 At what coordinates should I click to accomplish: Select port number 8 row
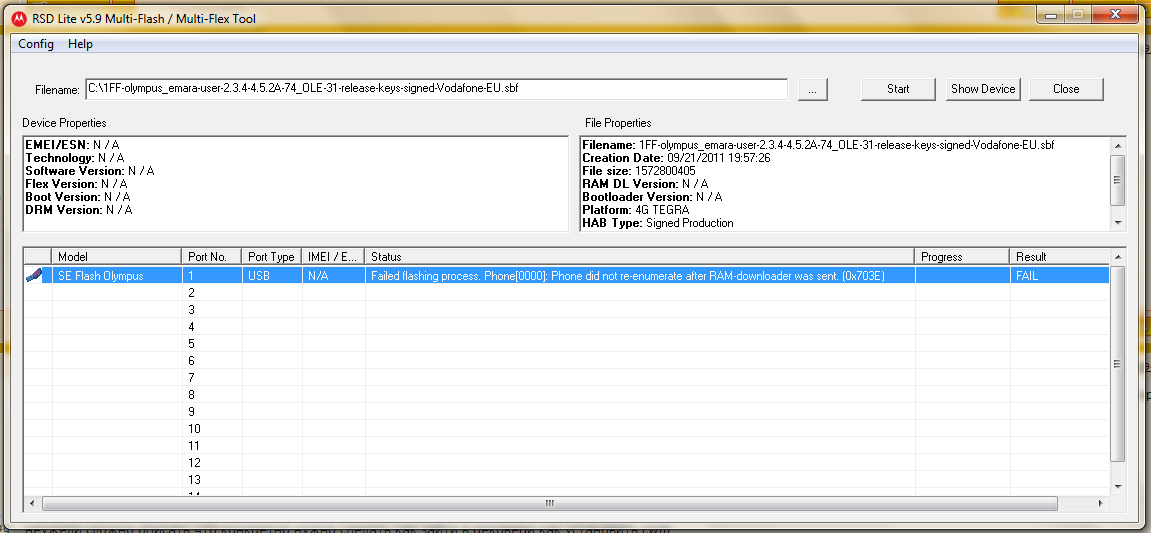tap(566, 394)
